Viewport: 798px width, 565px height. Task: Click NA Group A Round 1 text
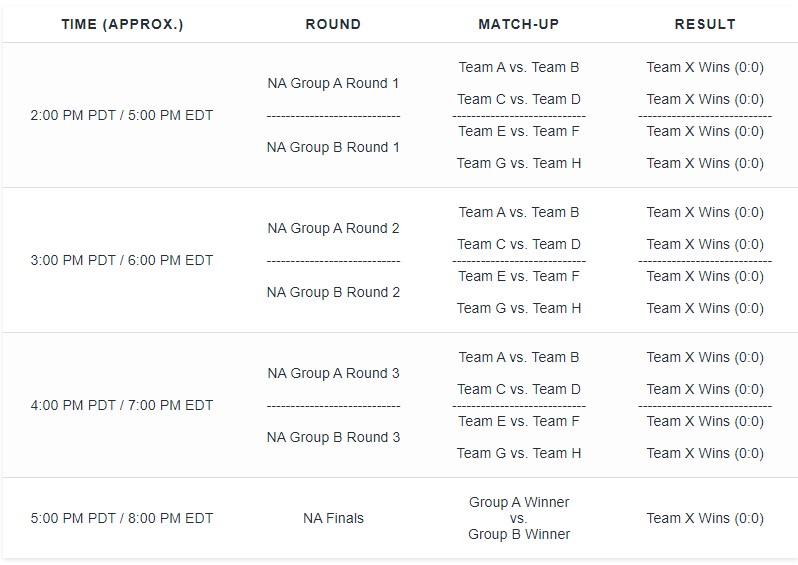(333, 83)
